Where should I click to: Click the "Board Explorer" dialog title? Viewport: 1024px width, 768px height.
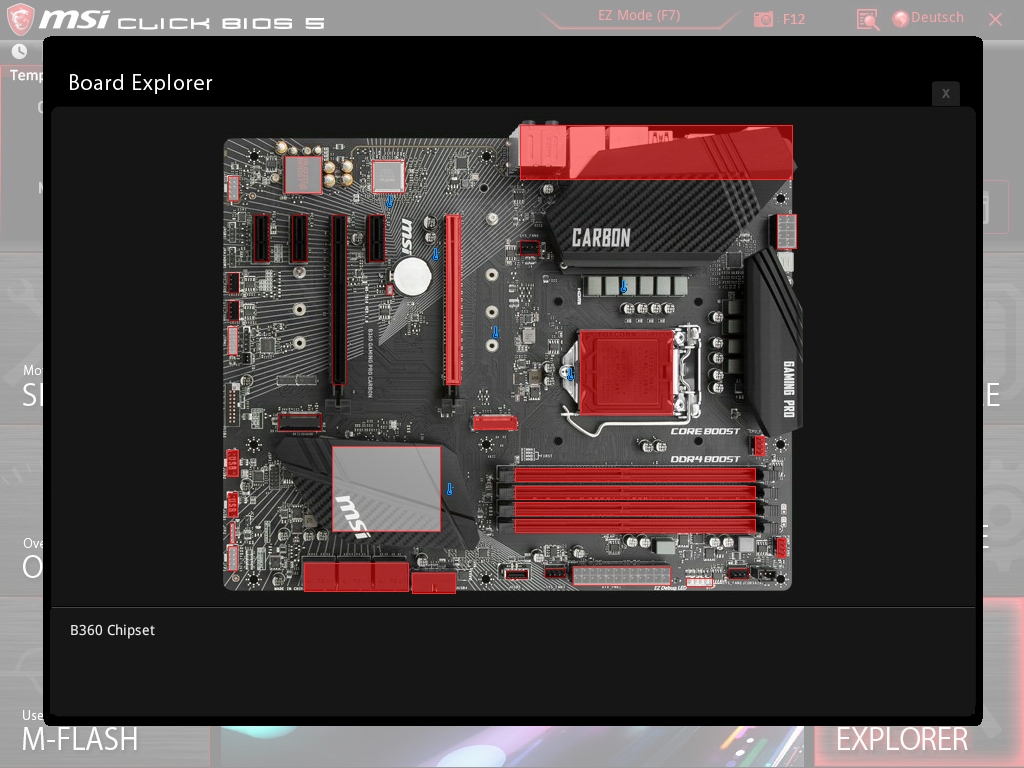point(140,83)
